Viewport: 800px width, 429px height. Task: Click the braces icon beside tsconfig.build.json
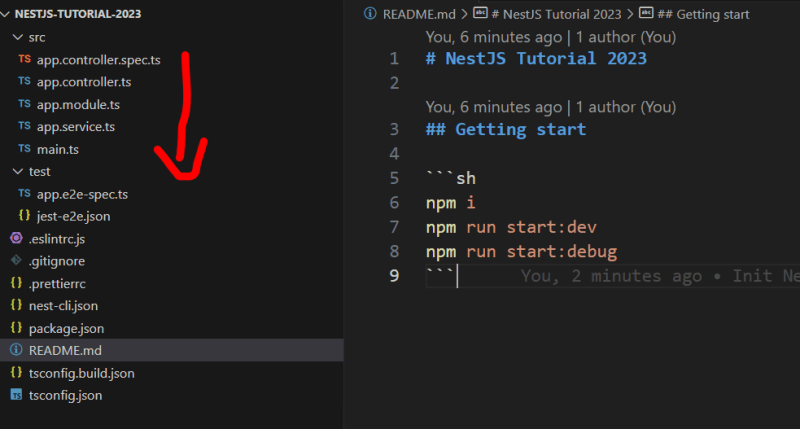(16, 372)
